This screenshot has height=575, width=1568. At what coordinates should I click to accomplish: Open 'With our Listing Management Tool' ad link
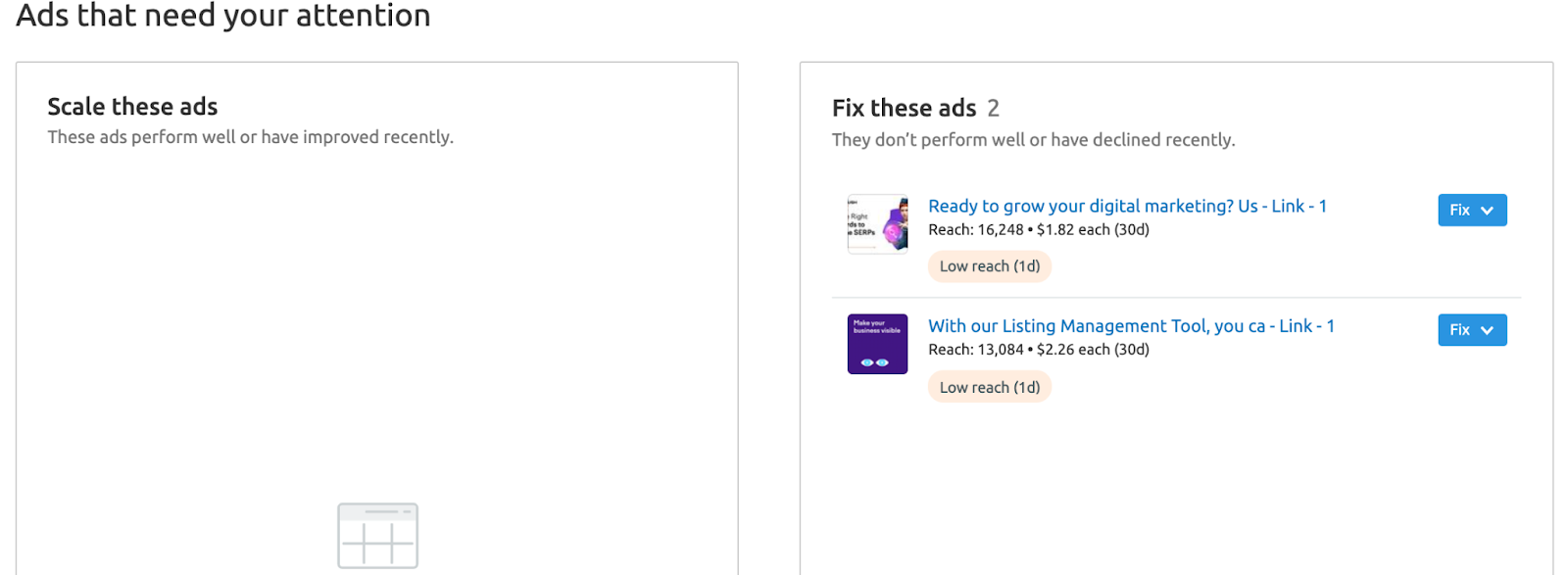tap(1131, 326)
